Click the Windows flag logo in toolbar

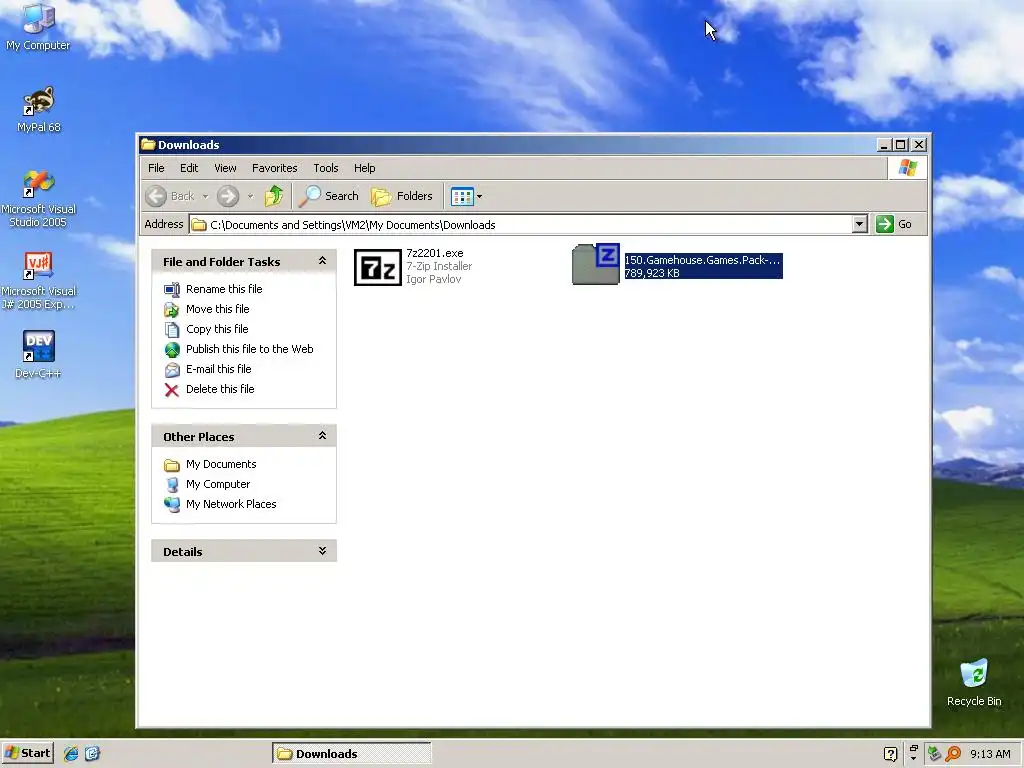(907, 168)
